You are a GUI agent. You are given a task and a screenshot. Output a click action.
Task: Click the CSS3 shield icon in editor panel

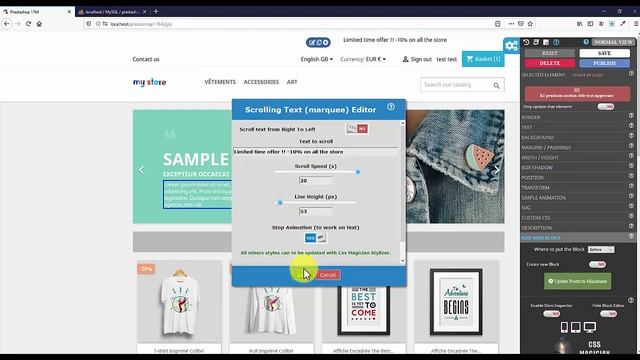tap(536, 42)
